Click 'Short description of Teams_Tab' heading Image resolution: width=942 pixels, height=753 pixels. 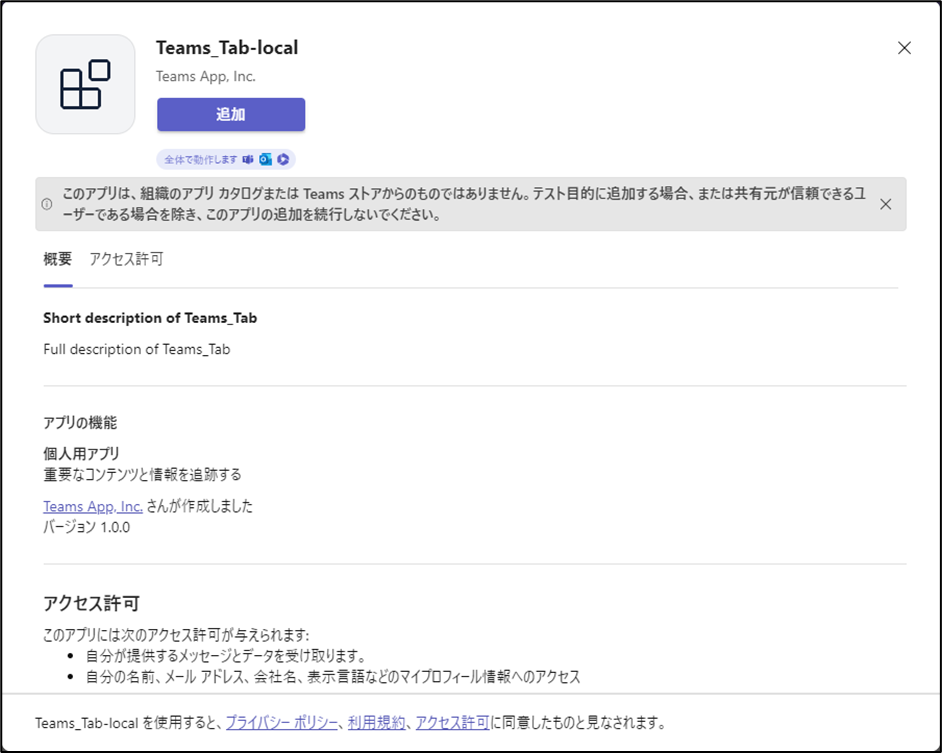150,318
